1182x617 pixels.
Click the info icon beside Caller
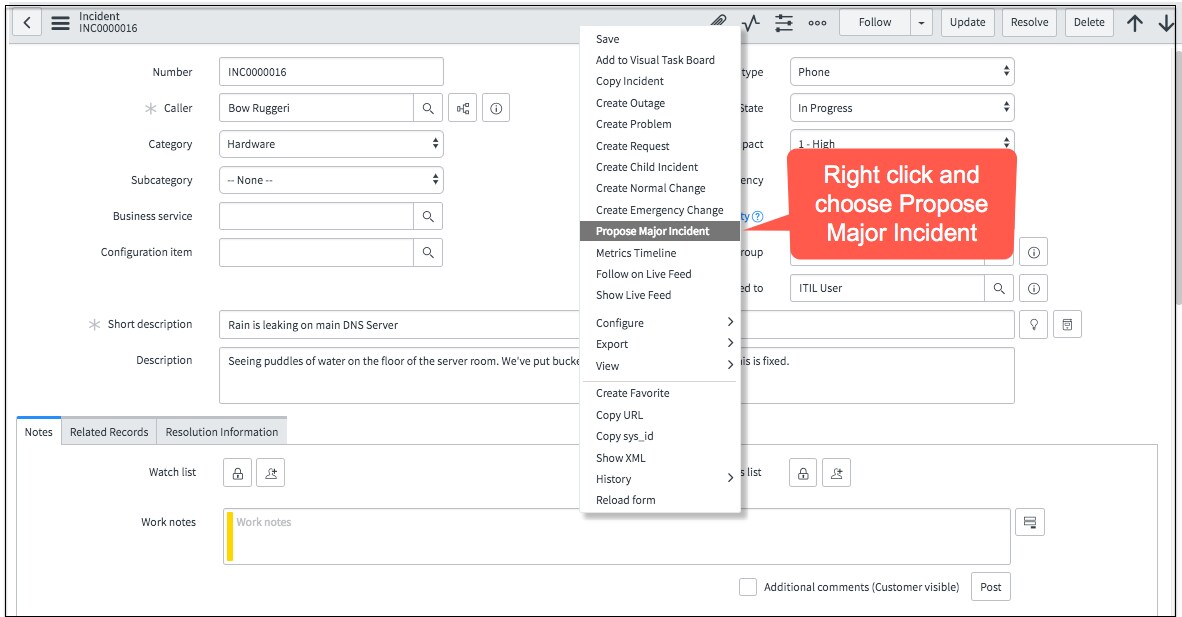point(496,107)
